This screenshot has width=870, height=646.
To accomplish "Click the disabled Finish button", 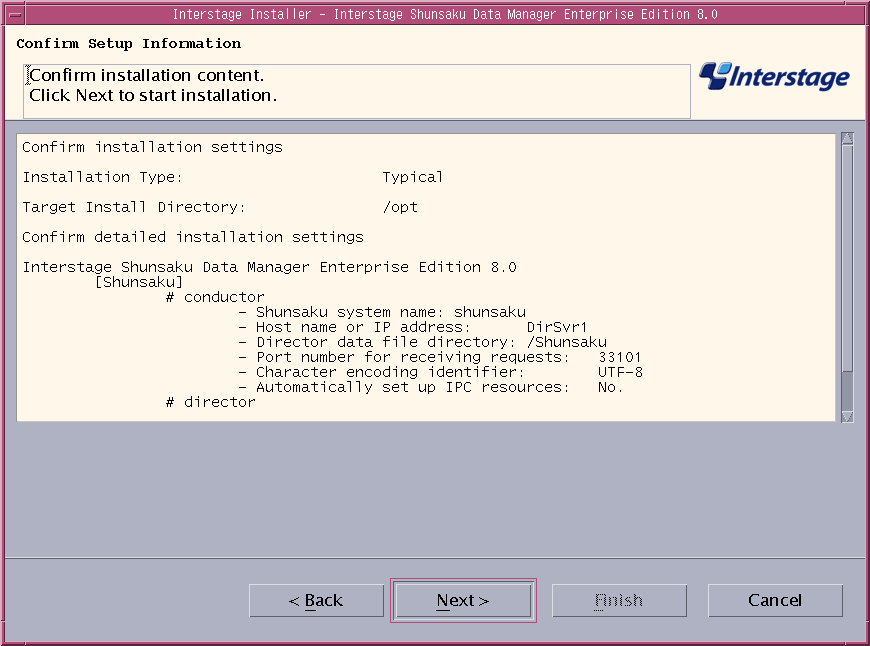I will click(619, 600).
